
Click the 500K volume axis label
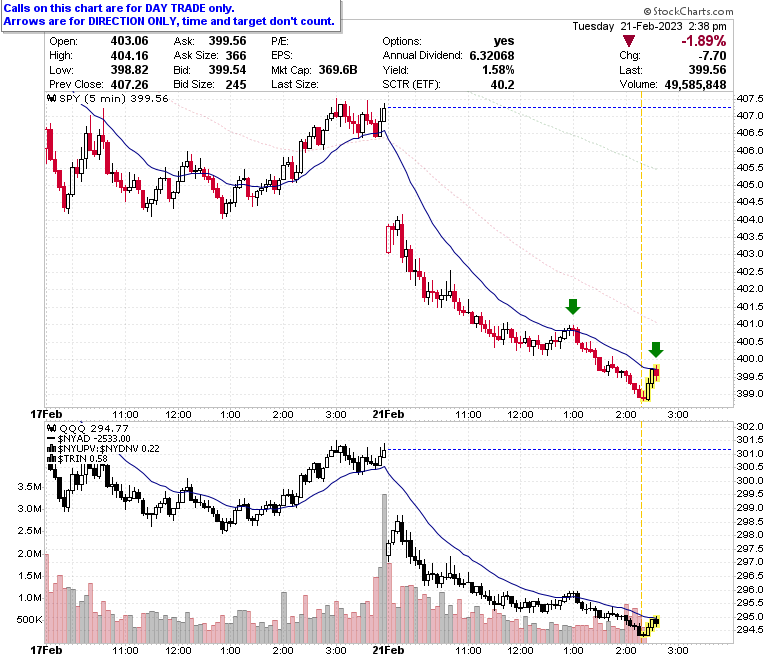(30, 620)
